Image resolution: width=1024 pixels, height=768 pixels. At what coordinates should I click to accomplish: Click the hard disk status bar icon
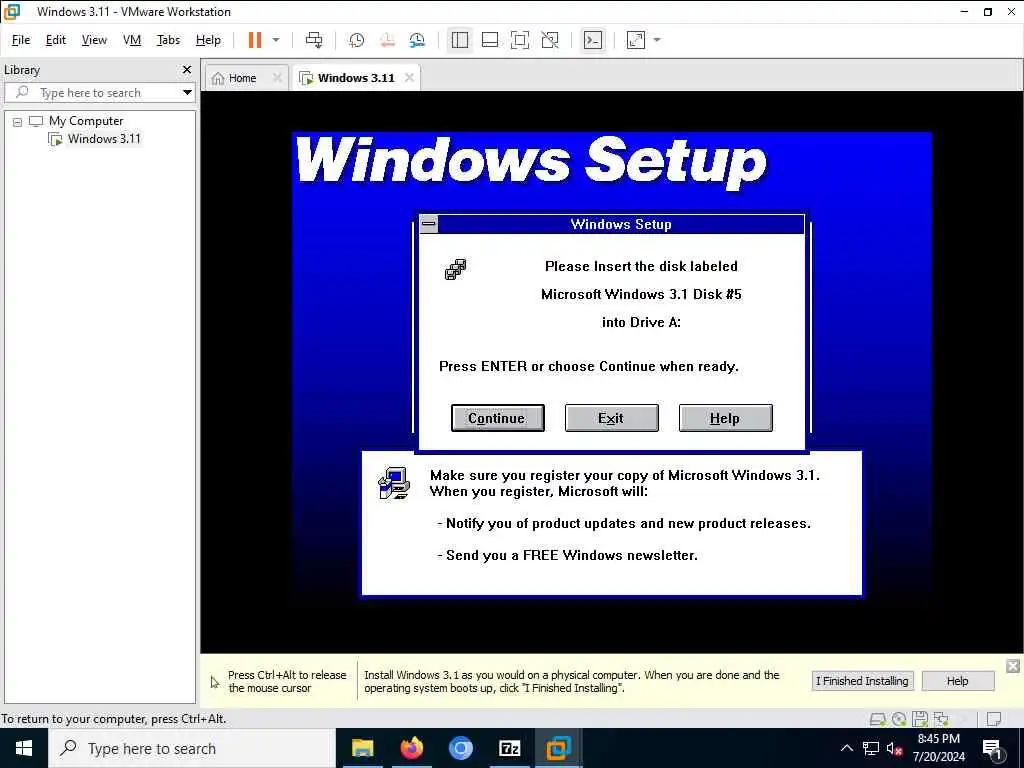click(878, 719)
